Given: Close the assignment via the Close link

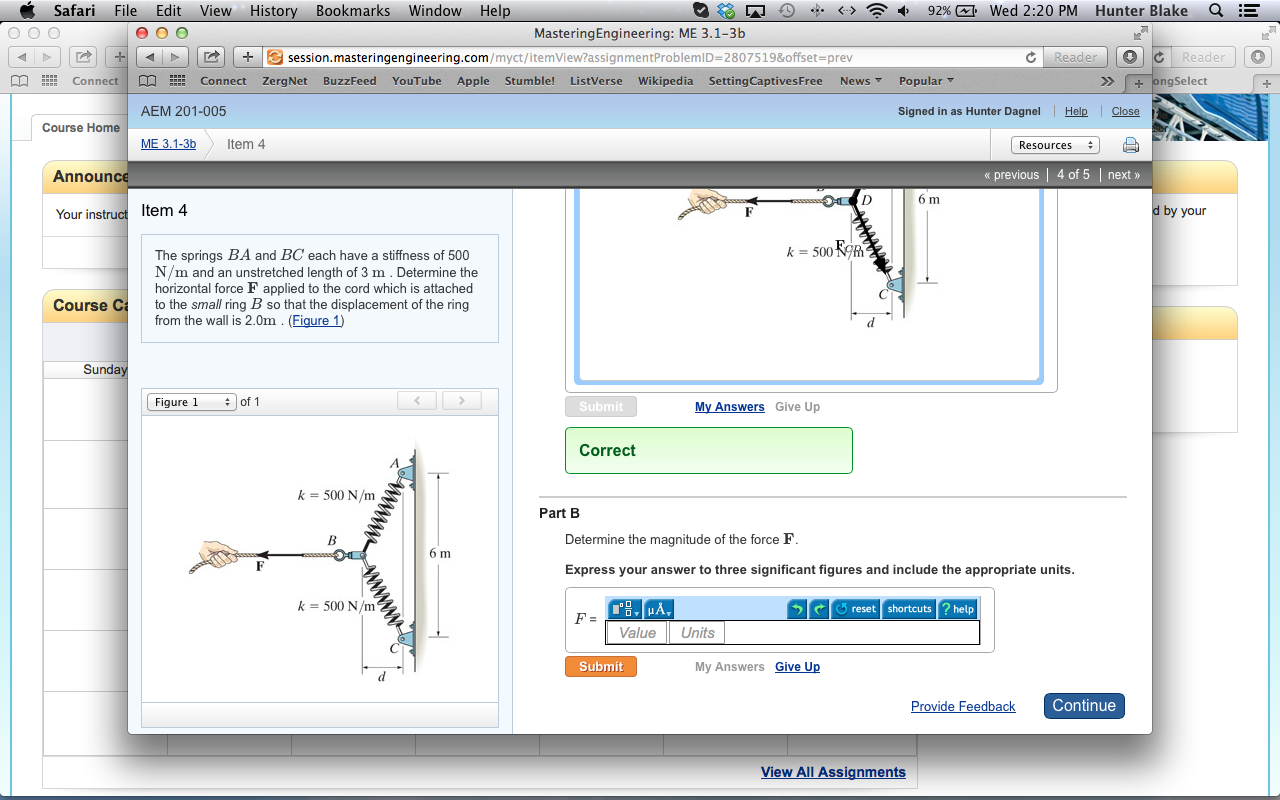Looking at the screenshot, I should pyautogui.click(x=1125, y=112).
